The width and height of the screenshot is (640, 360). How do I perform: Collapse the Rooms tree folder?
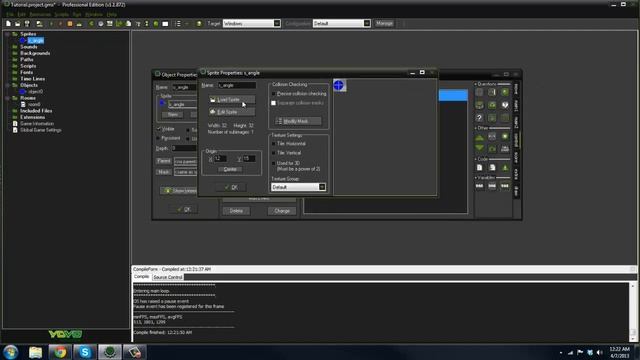[7, 98]
